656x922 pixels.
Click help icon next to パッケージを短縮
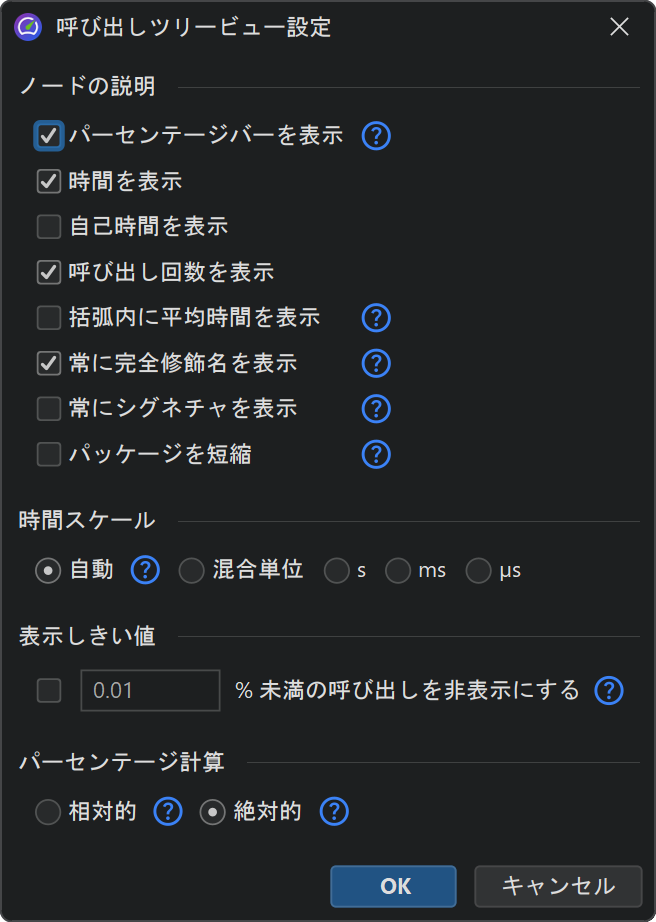[x=375, y=454]
